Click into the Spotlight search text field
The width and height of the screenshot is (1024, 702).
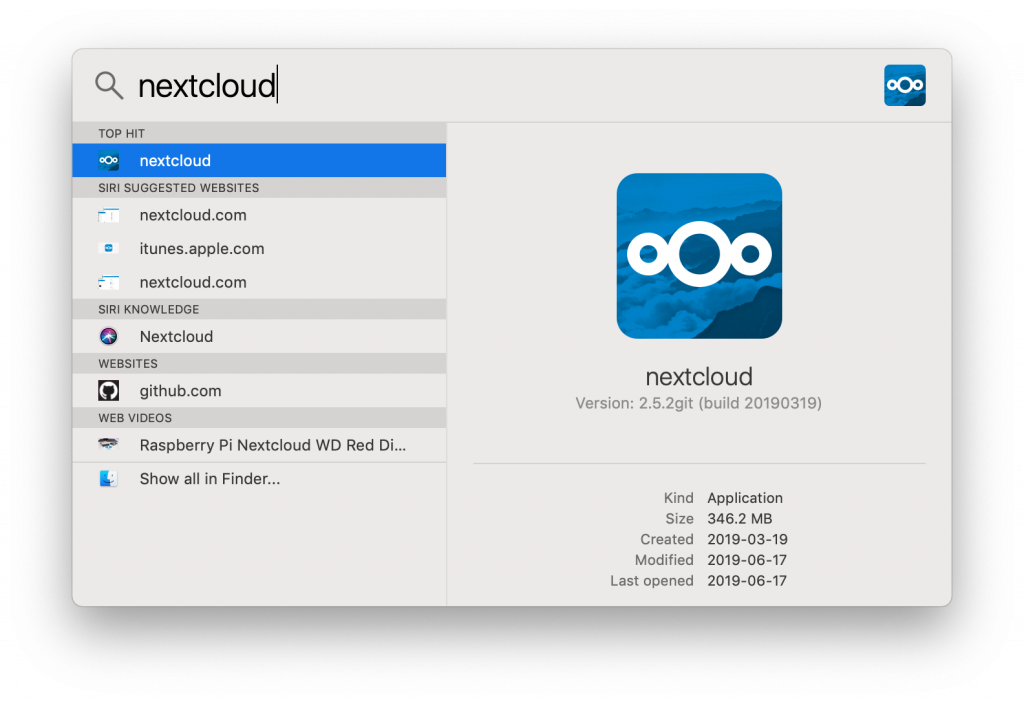(x=500, y=85)
